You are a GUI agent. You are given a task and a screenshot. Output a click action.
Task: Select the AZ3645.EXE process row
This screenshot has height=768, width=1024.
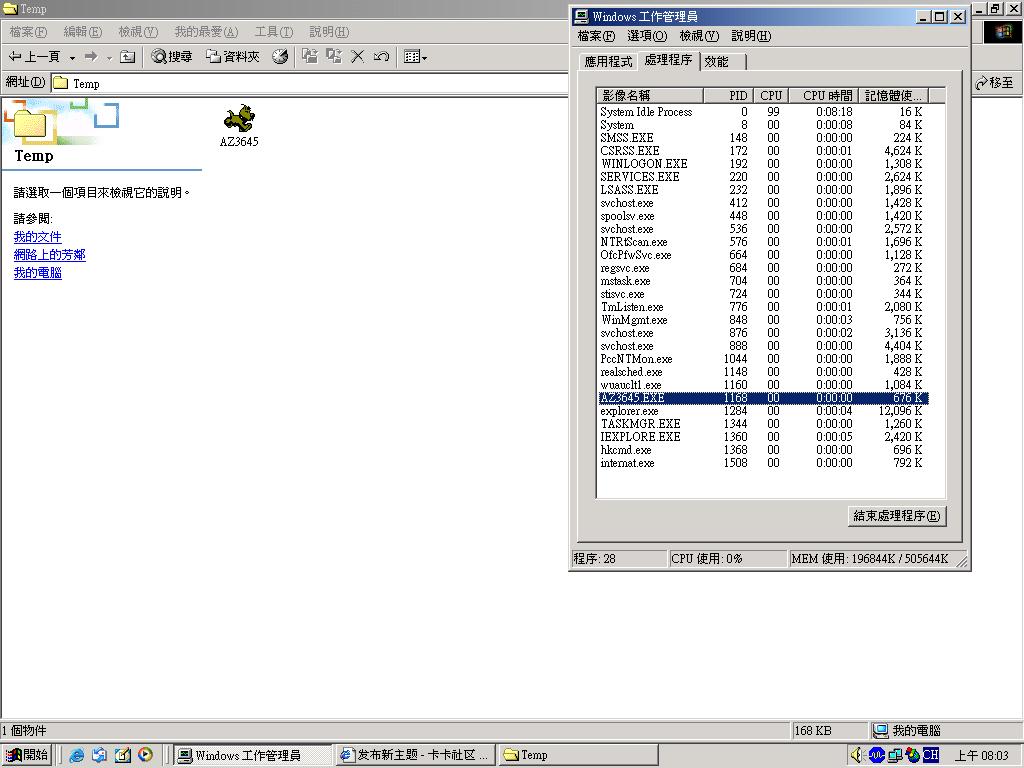763,398
